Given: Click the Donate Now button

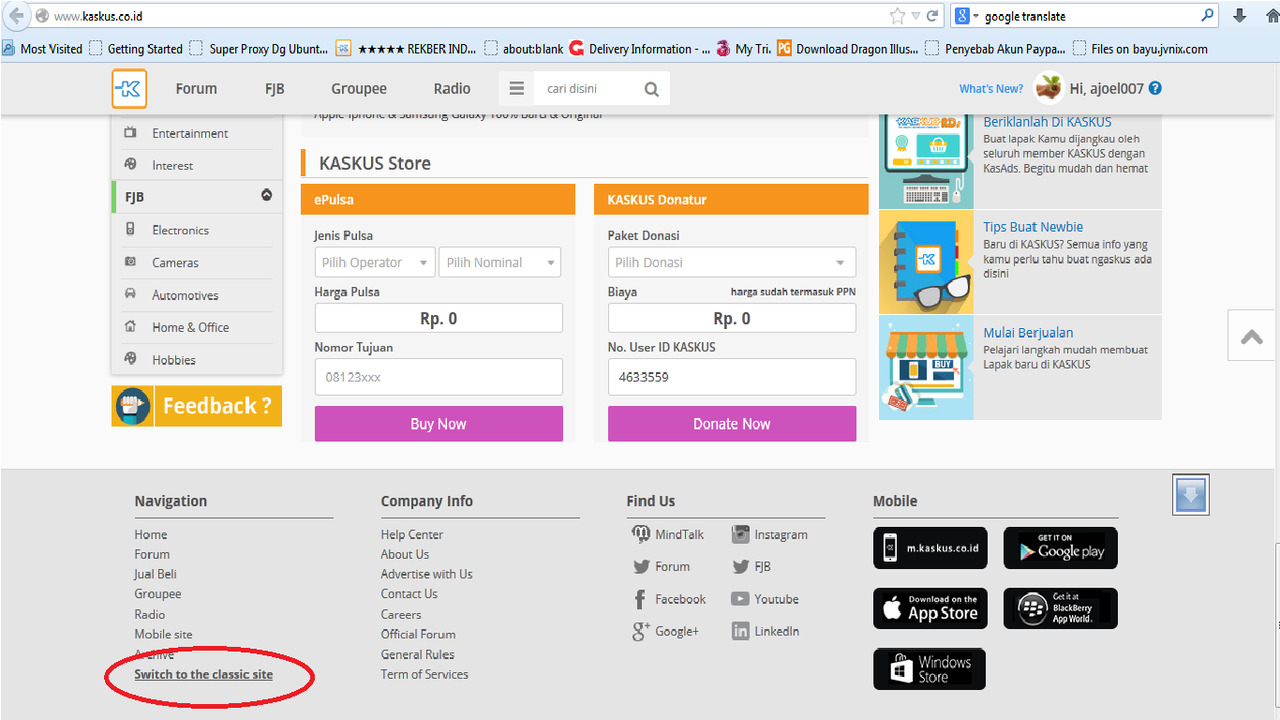Looking at the screenshot, I should (x=732, y=423).
